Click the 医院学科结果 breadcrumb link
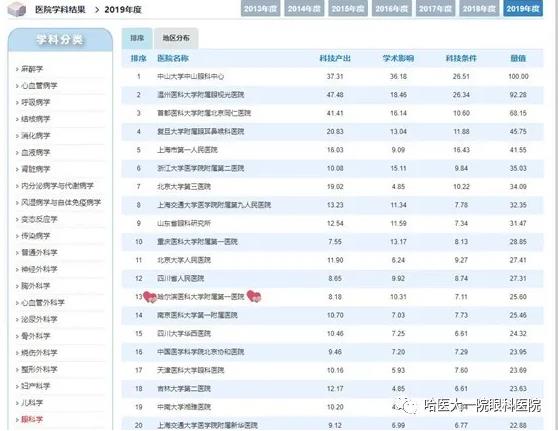 pos(60,10)
